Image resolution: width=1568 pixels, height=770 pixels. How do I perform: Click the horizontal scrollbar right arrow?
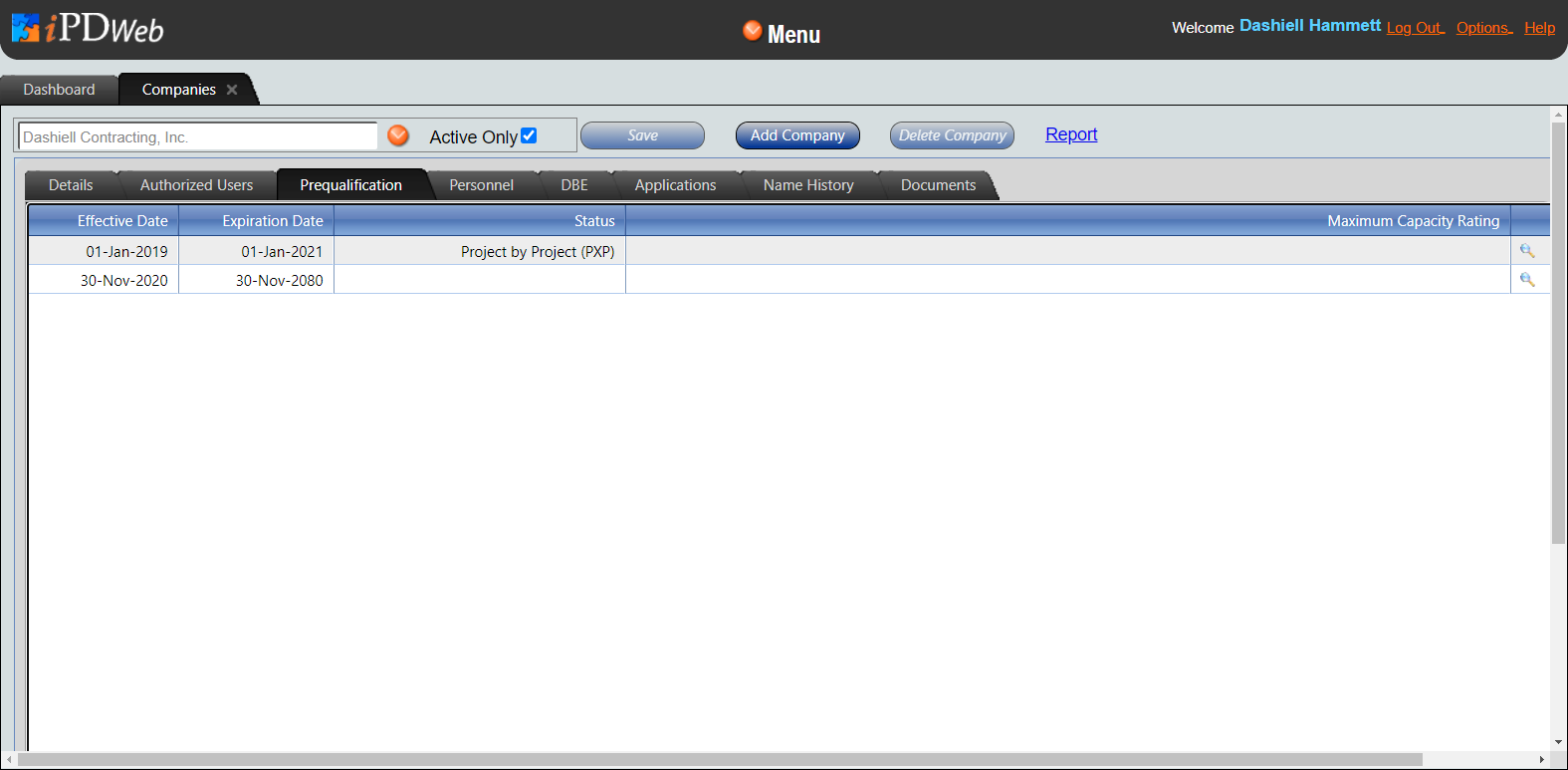(1541, 759)
